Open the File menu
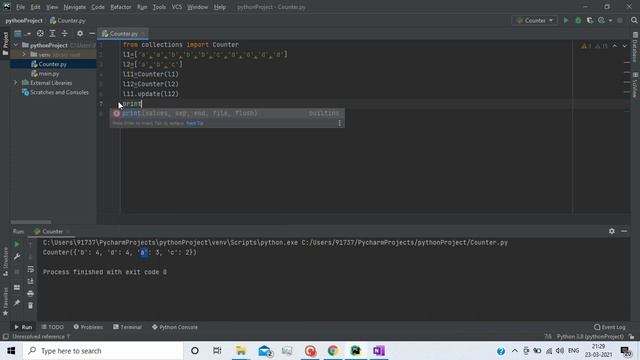640x360 pixels. (20, 7)
